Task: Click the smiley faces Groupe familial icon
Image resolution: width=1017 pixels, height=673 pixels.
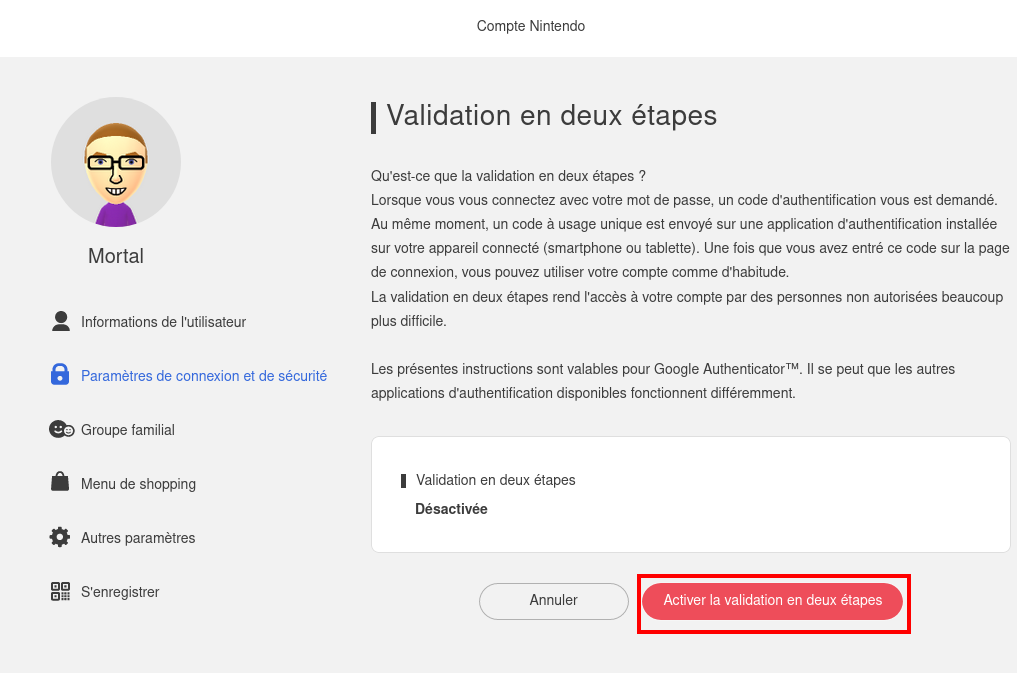Action: pyautogui.click(x=62, y=429)
